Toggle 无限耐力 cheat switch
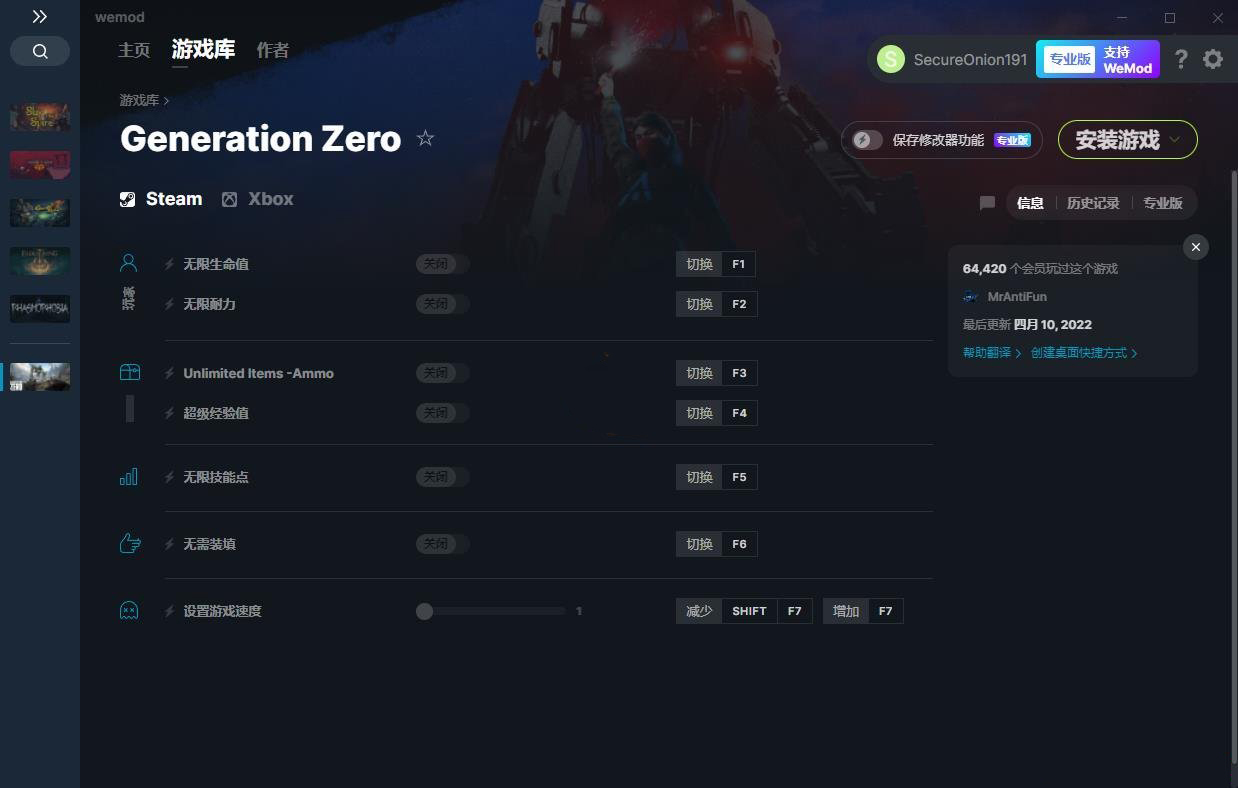 click(x=443, y=304)
